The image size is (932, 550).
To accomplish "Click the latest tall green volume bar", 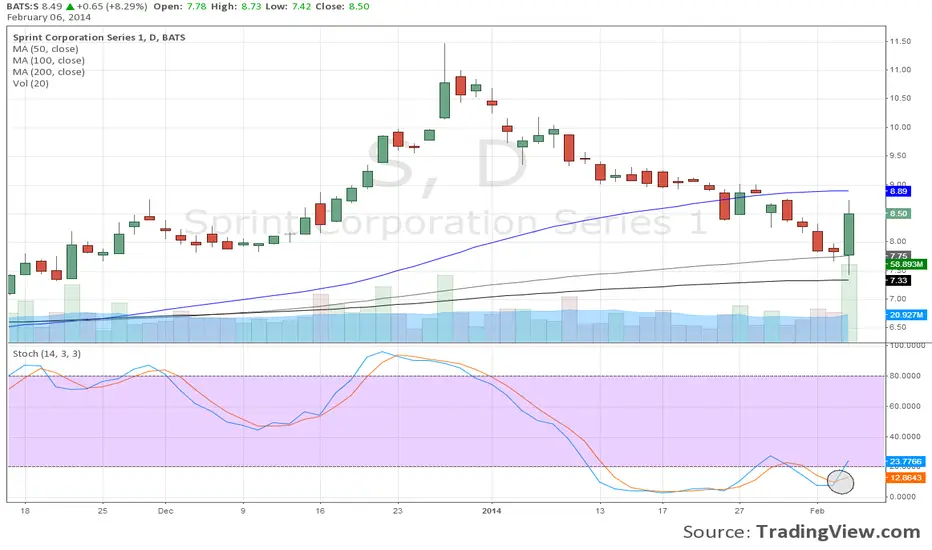I will (849, 303).
